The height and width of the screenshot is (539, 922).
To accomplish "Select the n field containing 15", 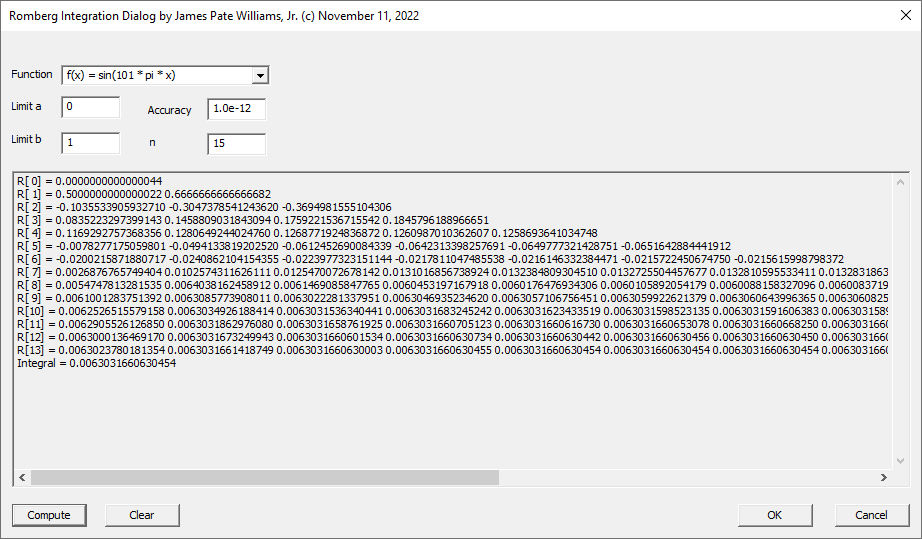I will point(236,144).
